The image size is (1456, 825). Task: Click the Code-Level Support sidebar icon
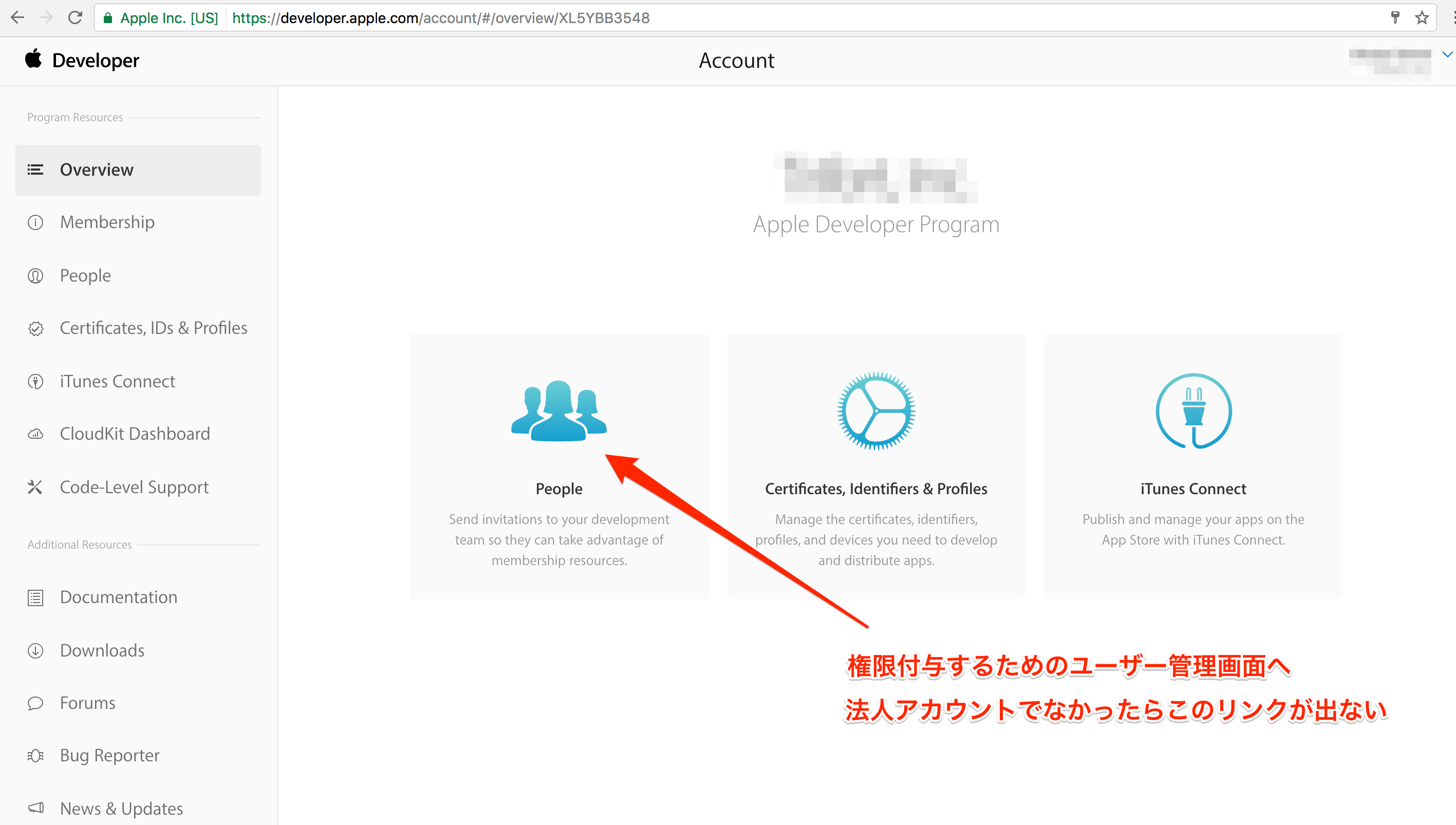[34, 487]
